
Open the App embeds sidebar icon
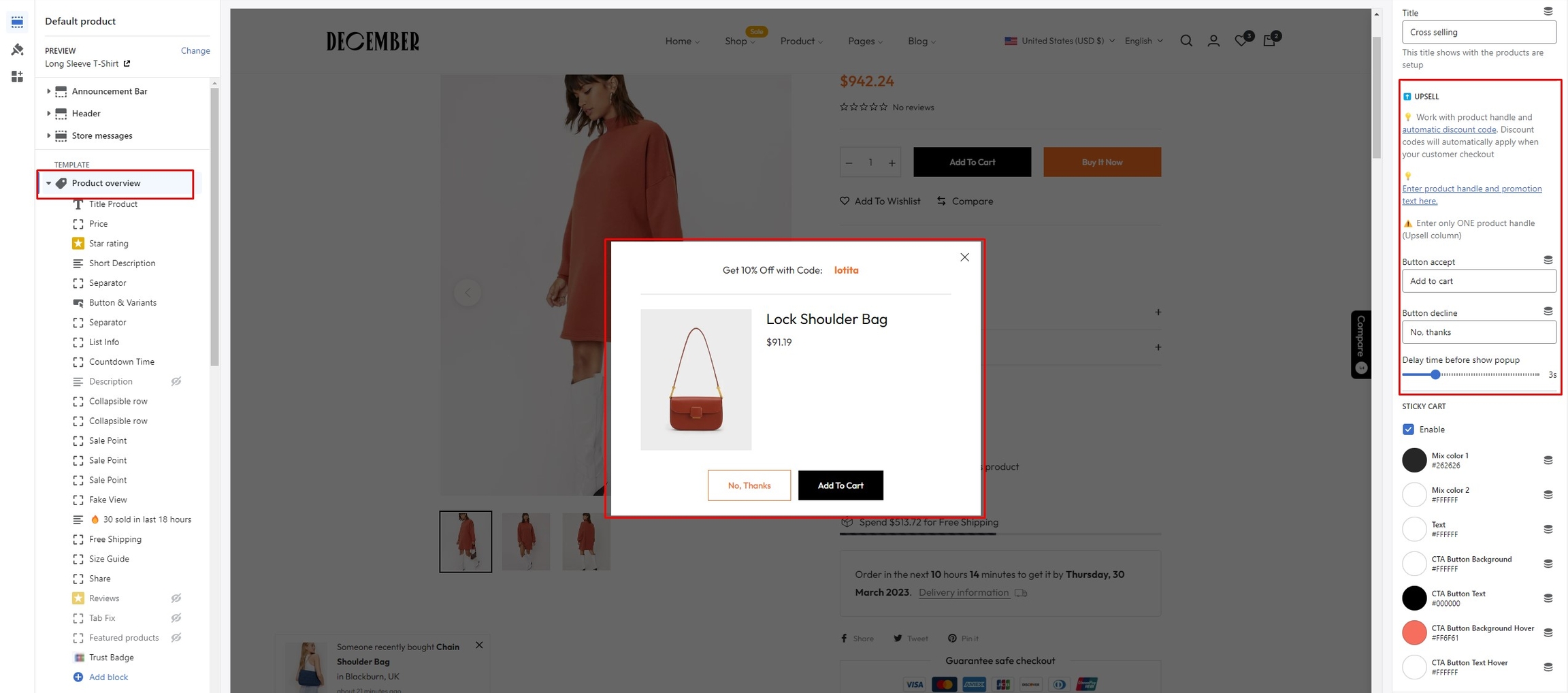click(17, 76)
